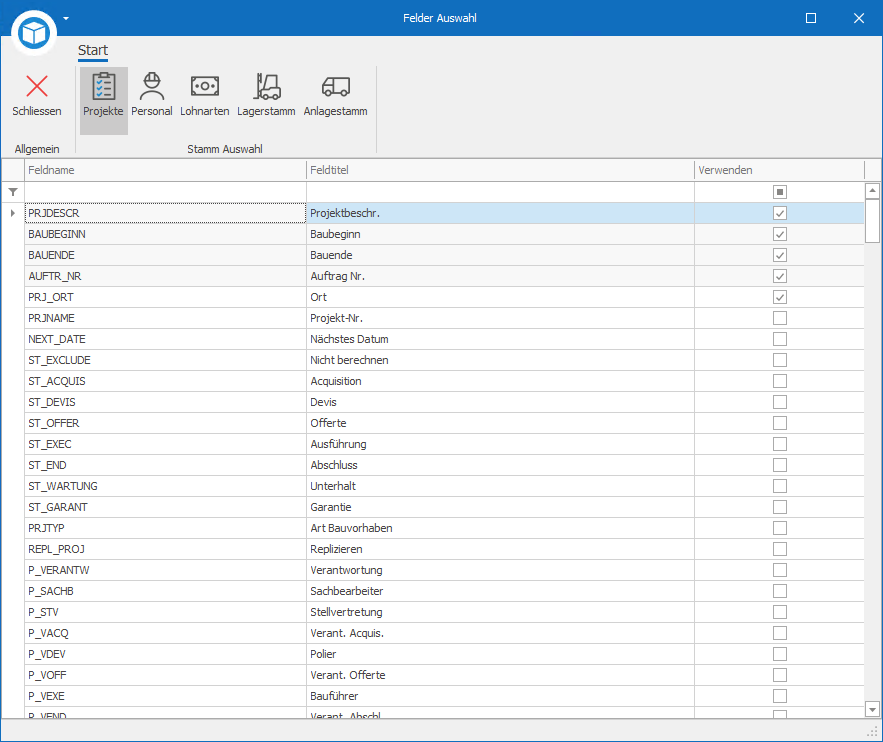Expand the PRJDESCR row indicator arrow
The width and height of the screenshot is (883, 742).
click(13, 213)
